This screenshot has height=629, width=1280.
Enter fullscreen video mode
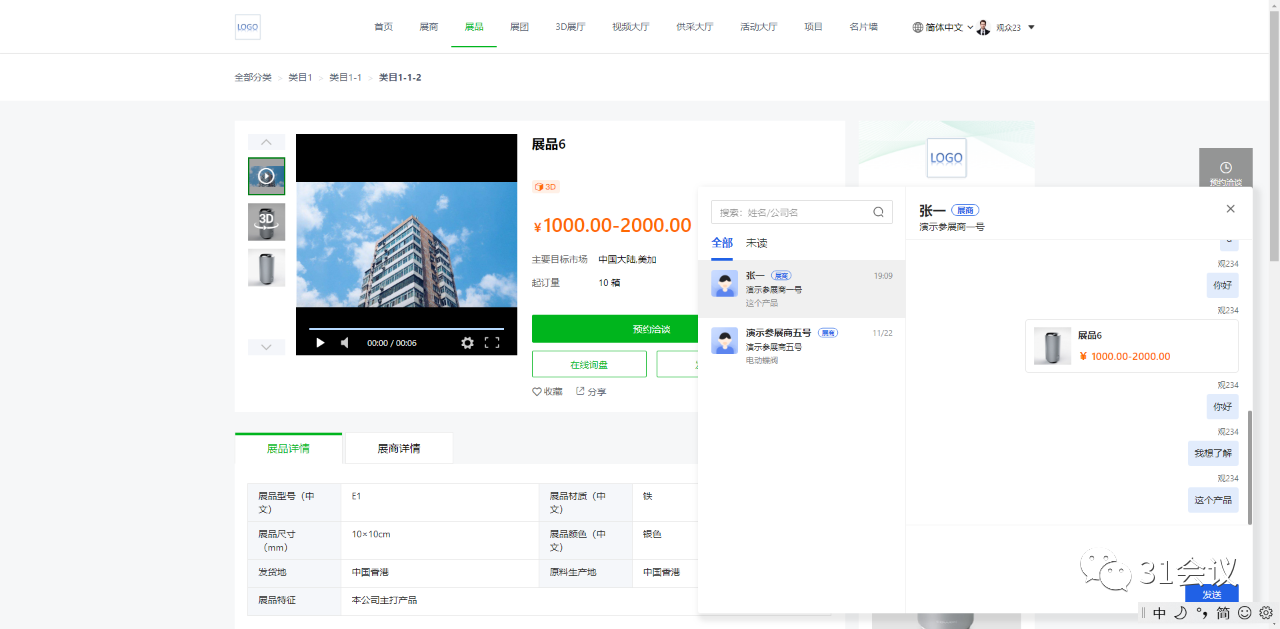(x=492, y=343)
